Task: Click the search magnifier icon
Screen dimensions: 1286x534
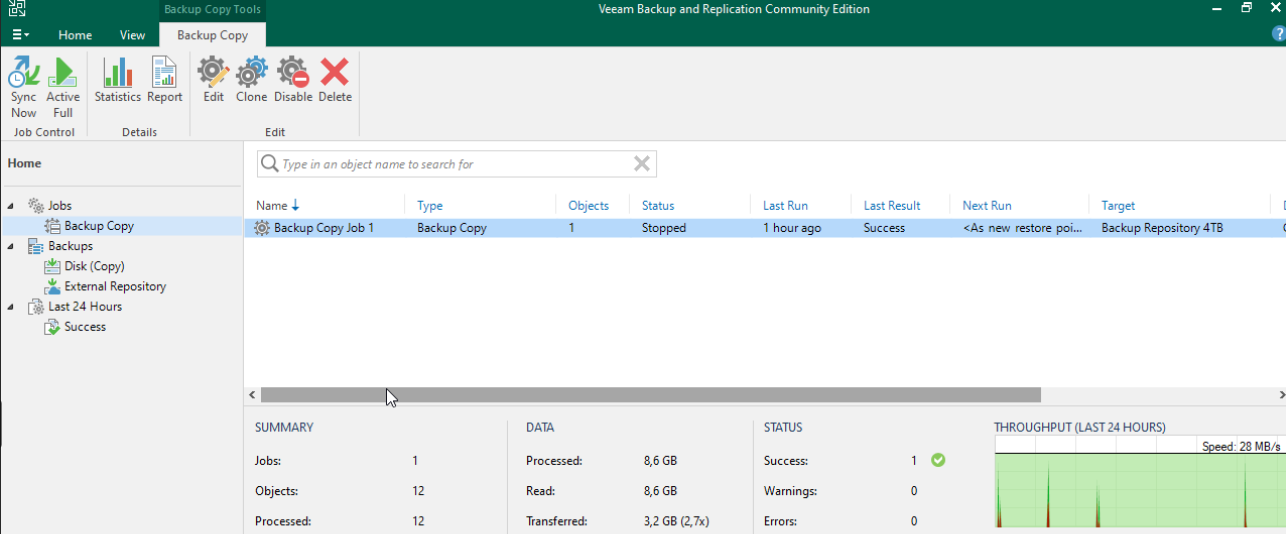Action: click(269, 164)
